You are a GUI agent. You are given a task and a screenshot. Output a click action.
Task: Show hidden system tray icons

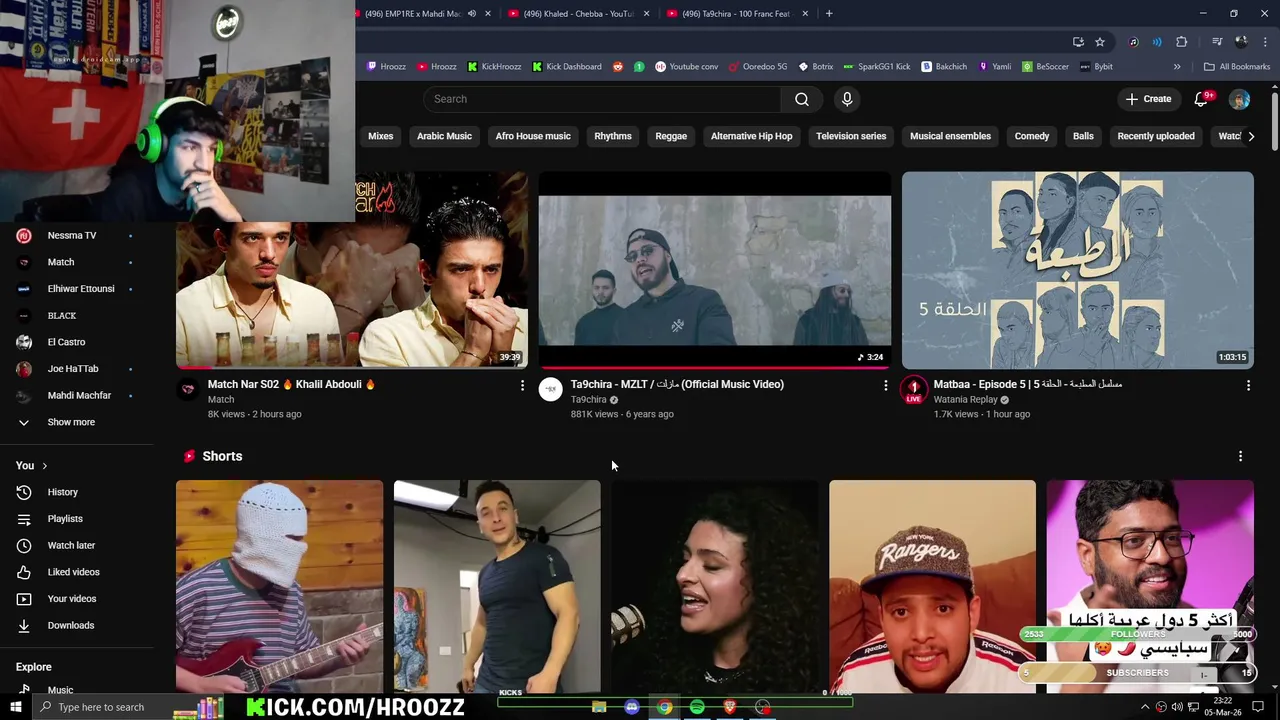(1145, 707)
